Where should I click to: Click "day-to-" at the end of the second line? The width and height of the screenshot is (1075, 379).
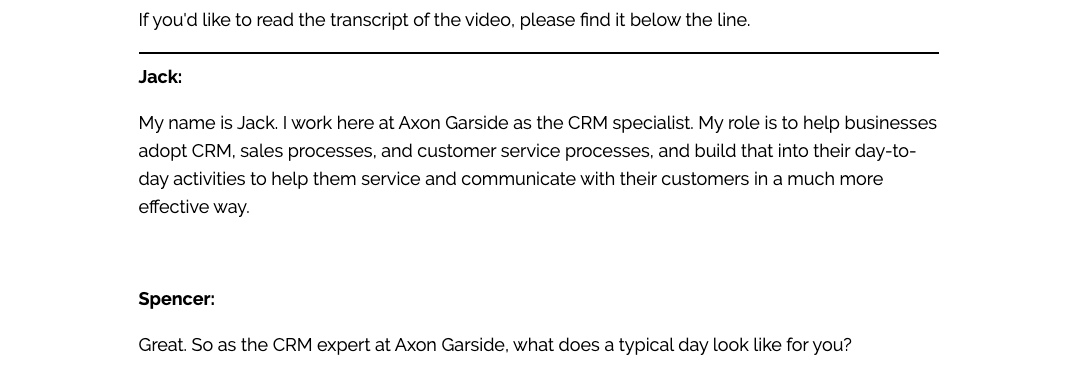(x=885, y=151)
